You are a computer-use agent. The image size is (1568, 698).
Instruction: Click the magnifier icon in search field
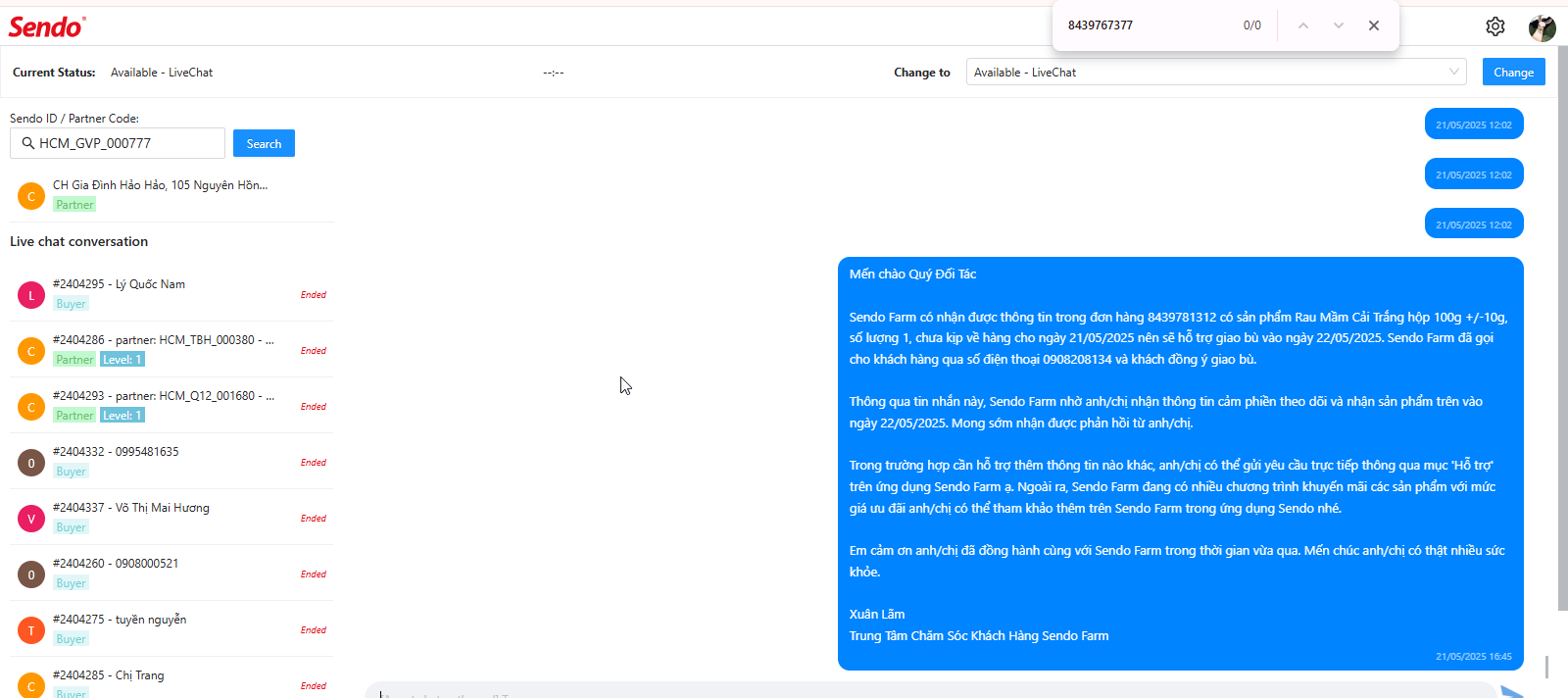(x=27, y=143)
